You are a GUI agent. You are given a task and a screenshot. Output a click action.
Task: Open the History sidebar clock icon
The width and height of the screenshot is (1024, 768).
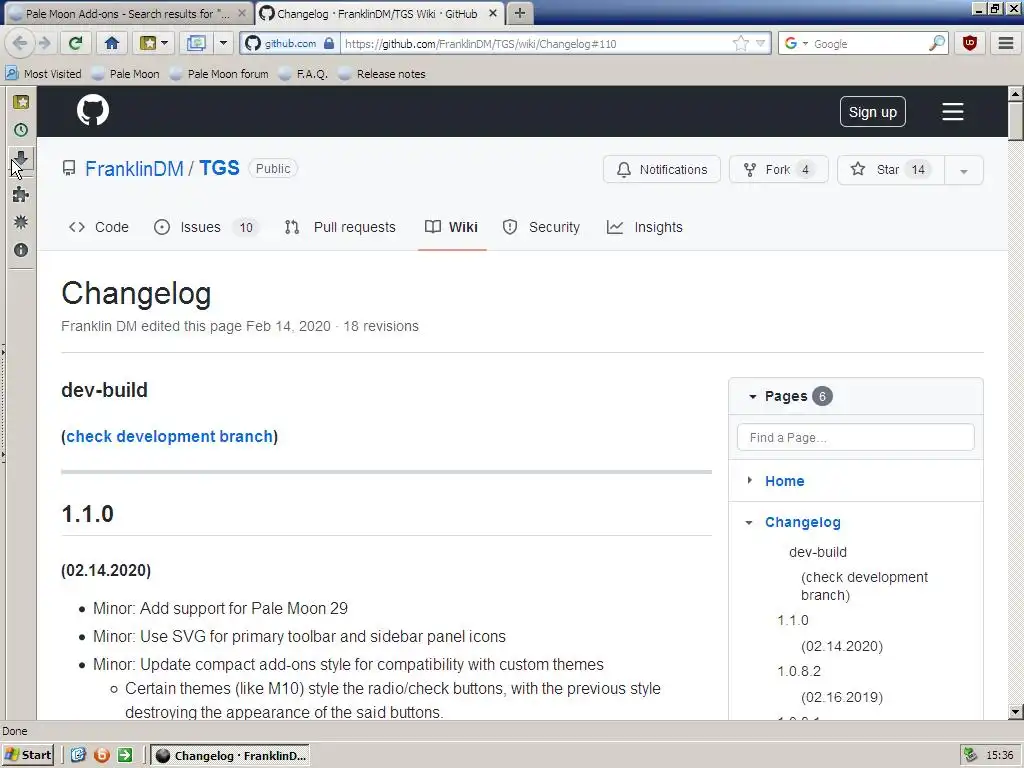21,130
